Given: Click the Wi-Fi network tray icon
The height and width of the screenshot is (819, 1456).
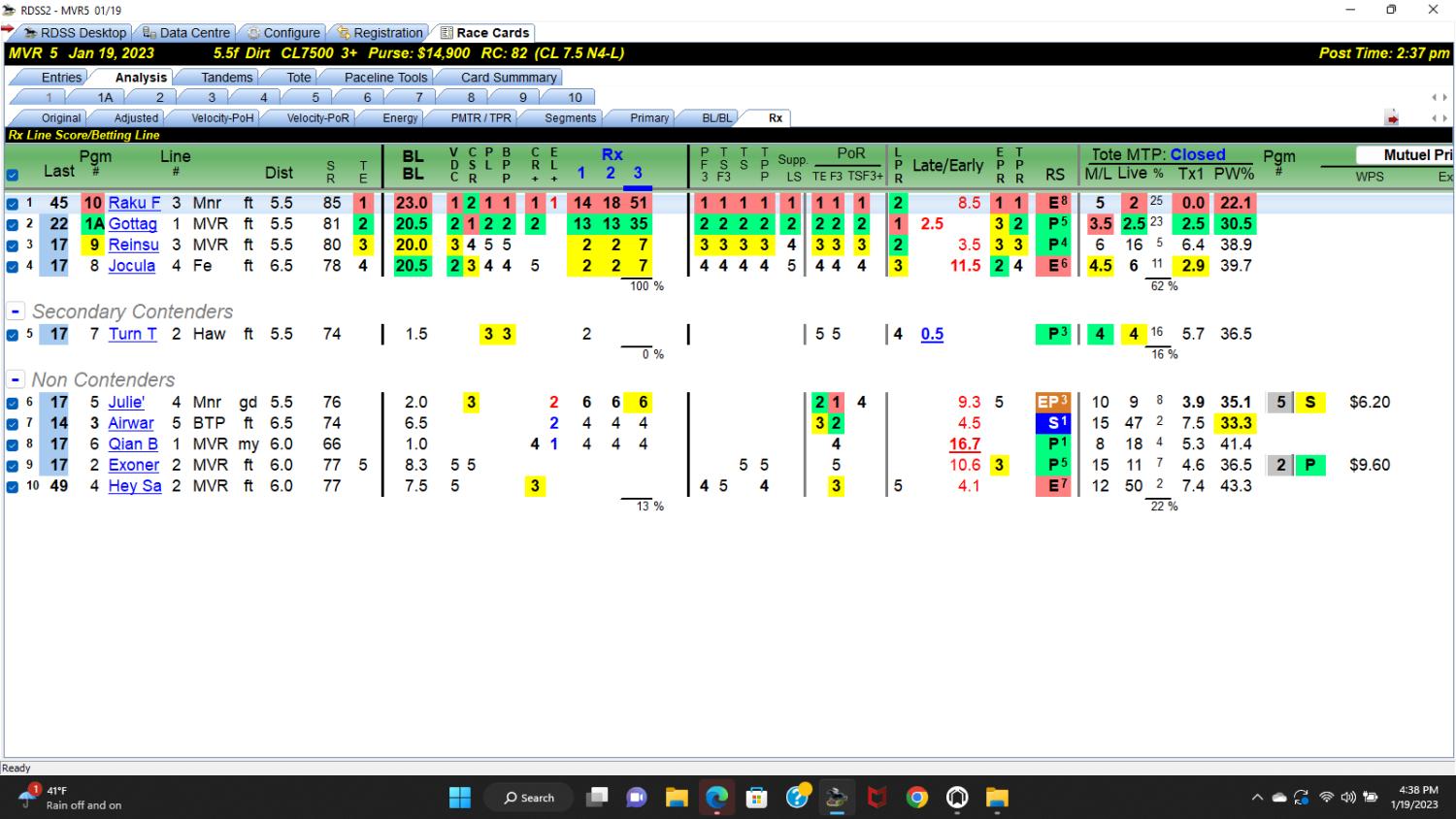Looking at the screenshot, I should click(1326, 798).
